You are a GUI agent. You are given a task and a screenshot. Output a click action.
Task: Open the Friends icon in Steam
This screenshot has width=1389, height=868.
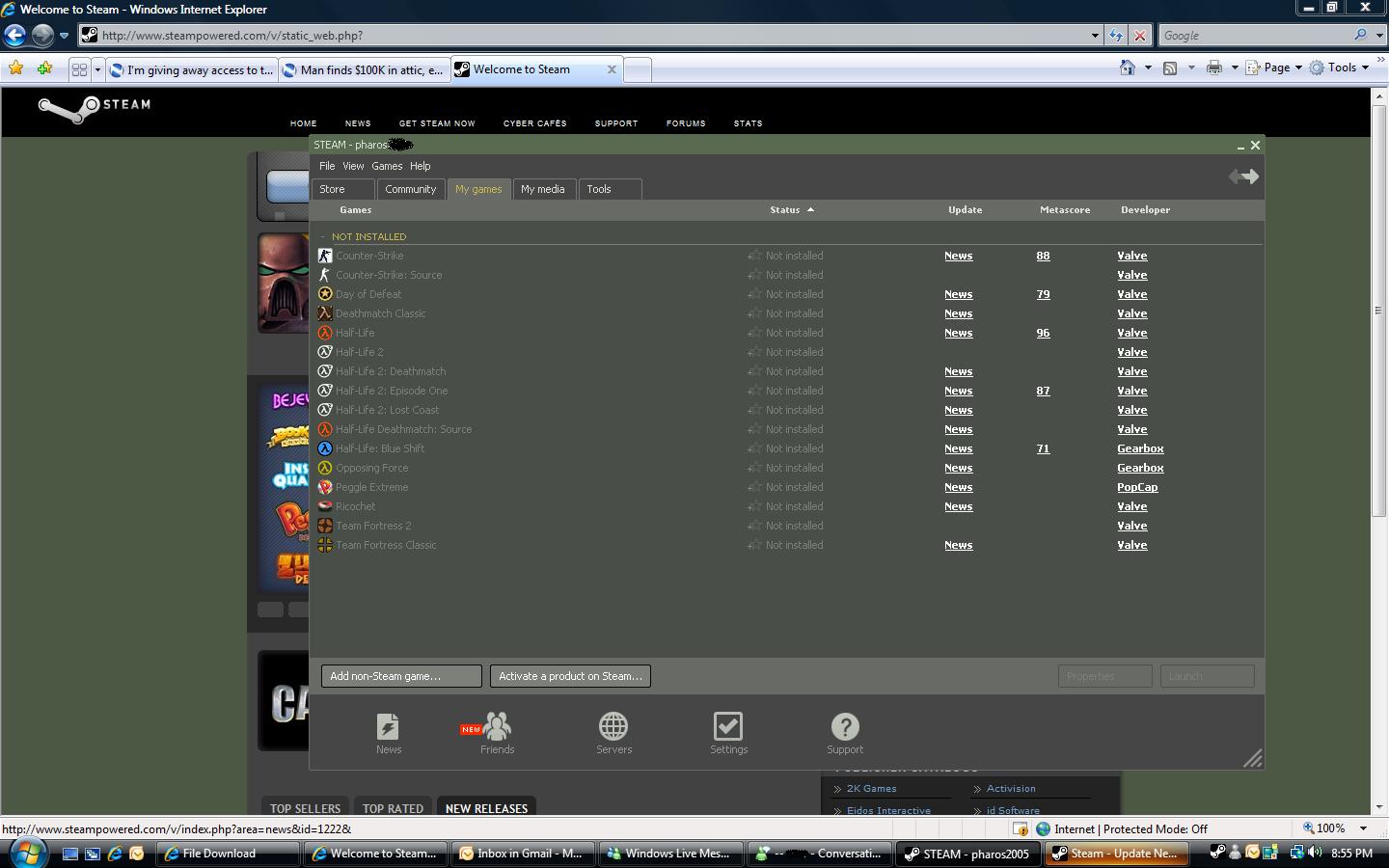pos(497,726)
